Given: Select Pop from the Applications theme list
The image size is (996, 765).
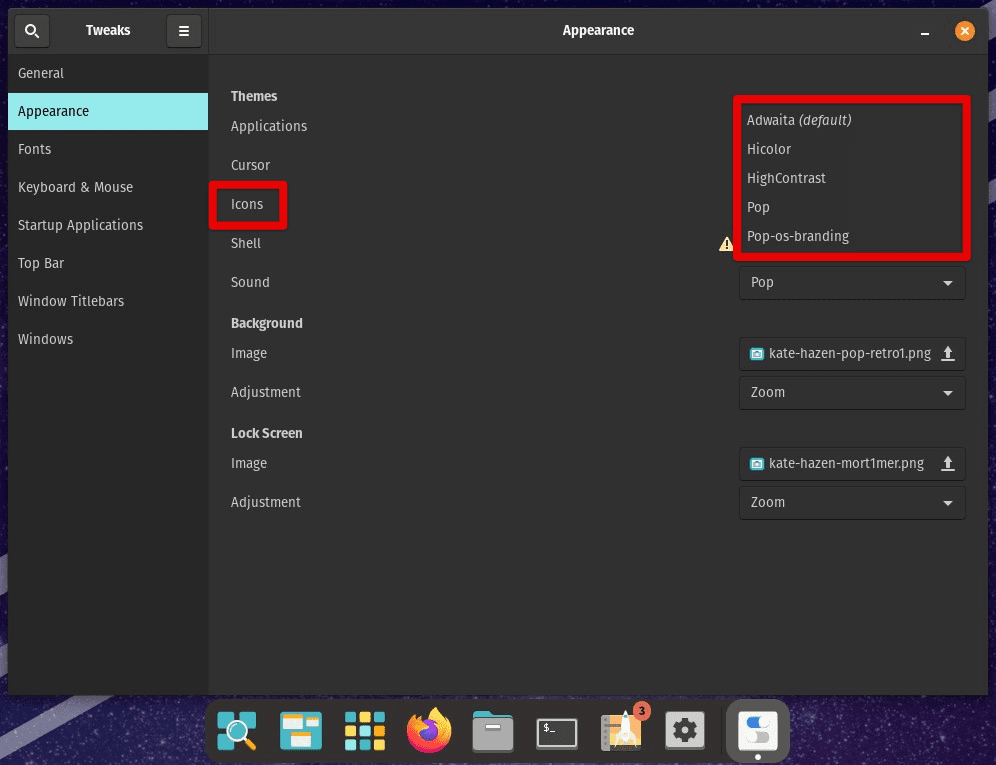Looking at the screenshot, I should 758,207.
